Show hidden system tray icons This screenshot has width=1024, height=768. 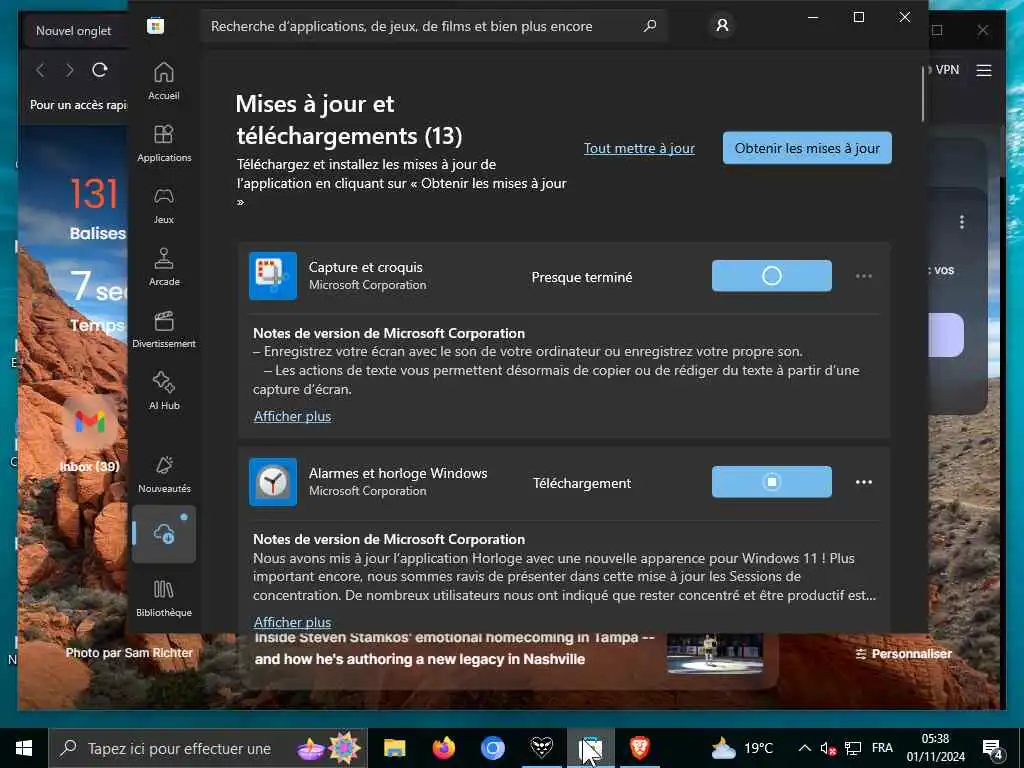click(805, 748)
